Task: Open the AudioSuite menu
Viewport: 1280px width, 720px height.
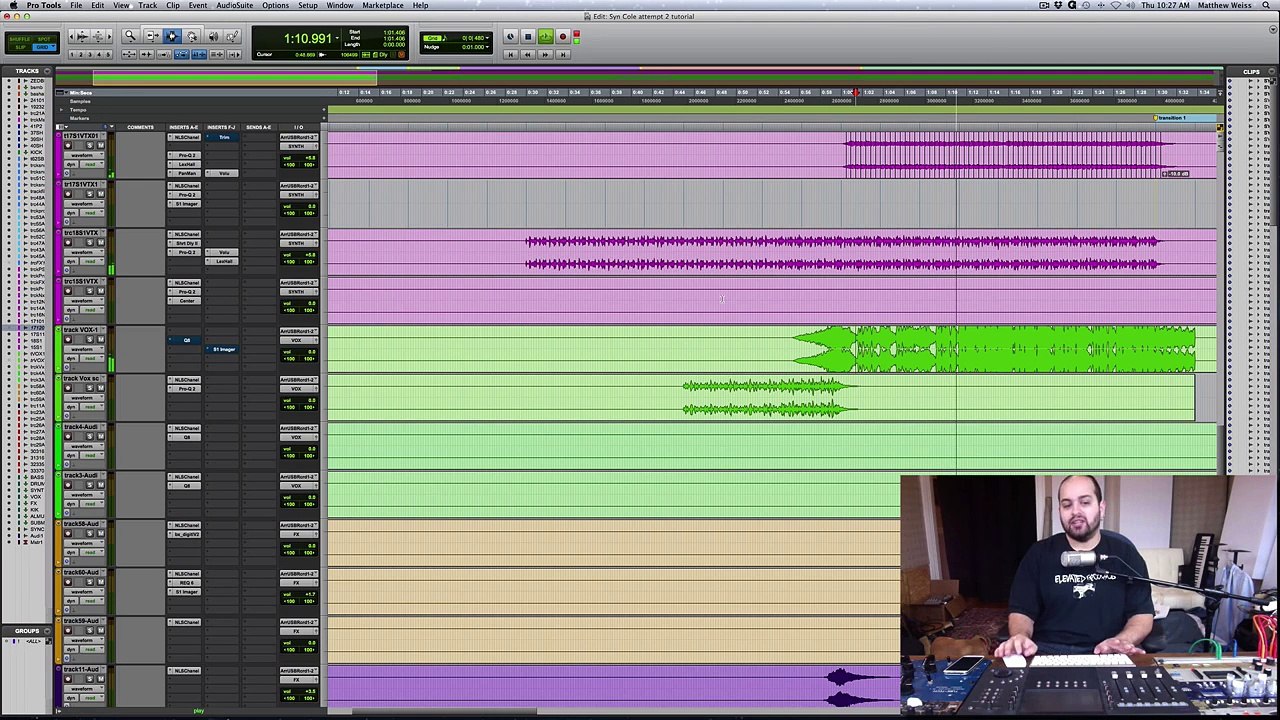Action: (235, 5)
